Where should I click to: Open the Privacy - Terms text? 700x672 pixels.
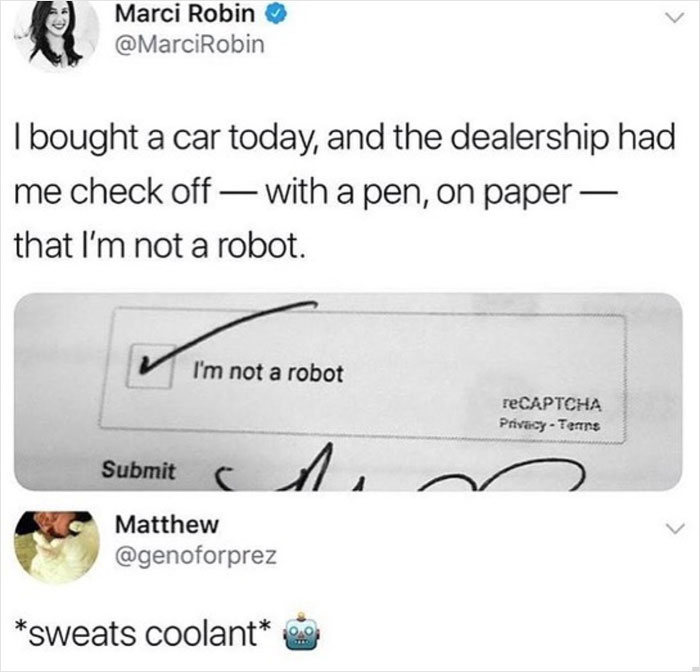click(x=550, y=424)
